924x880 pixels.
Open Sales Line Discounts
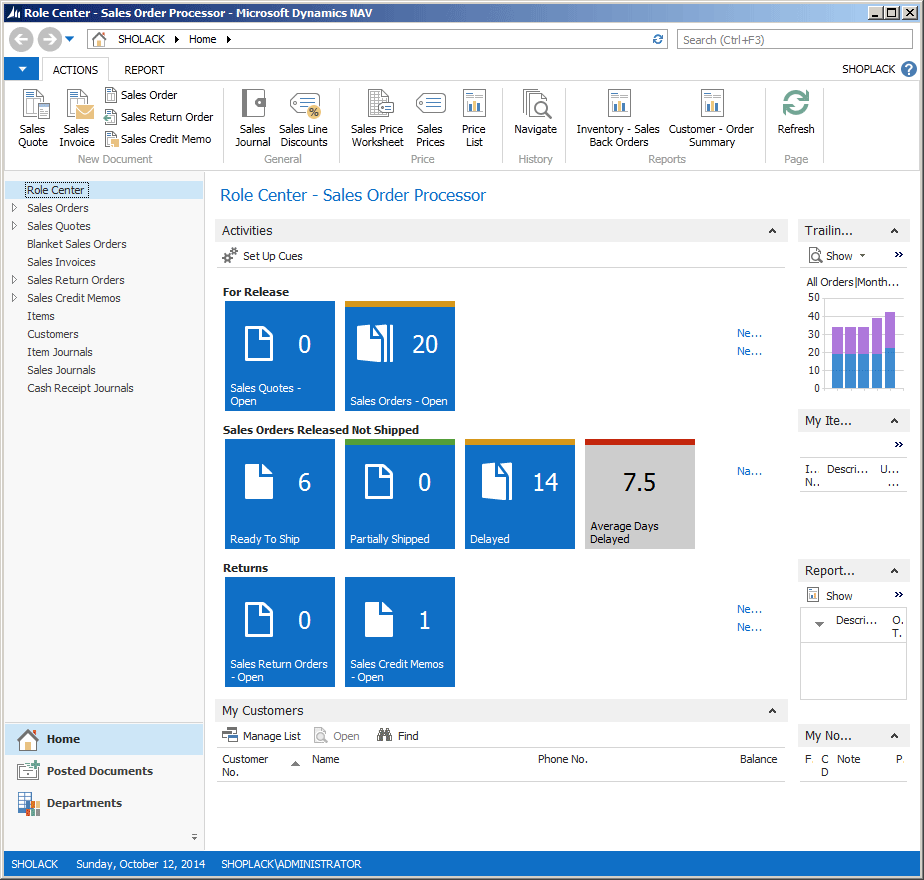coord(303,118)
